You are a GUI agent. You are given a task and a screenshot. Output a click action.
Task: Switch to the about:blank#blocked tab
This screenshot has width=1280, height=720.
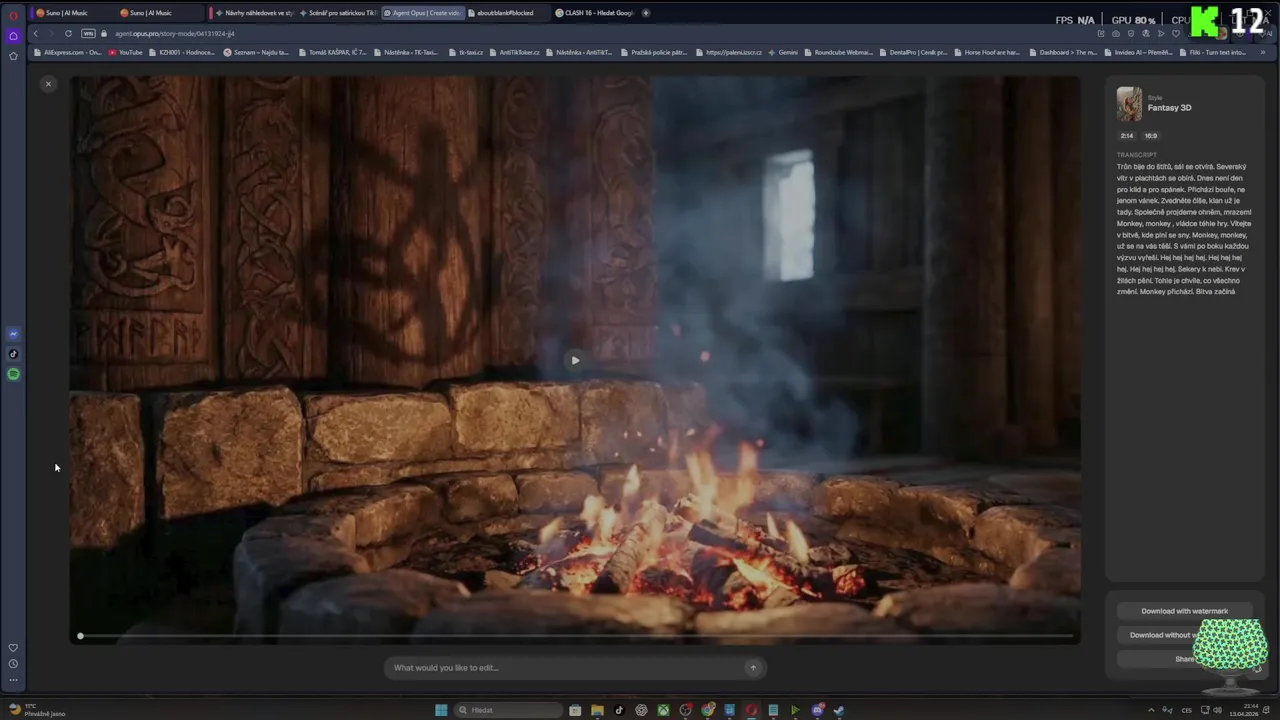[507, 13]
